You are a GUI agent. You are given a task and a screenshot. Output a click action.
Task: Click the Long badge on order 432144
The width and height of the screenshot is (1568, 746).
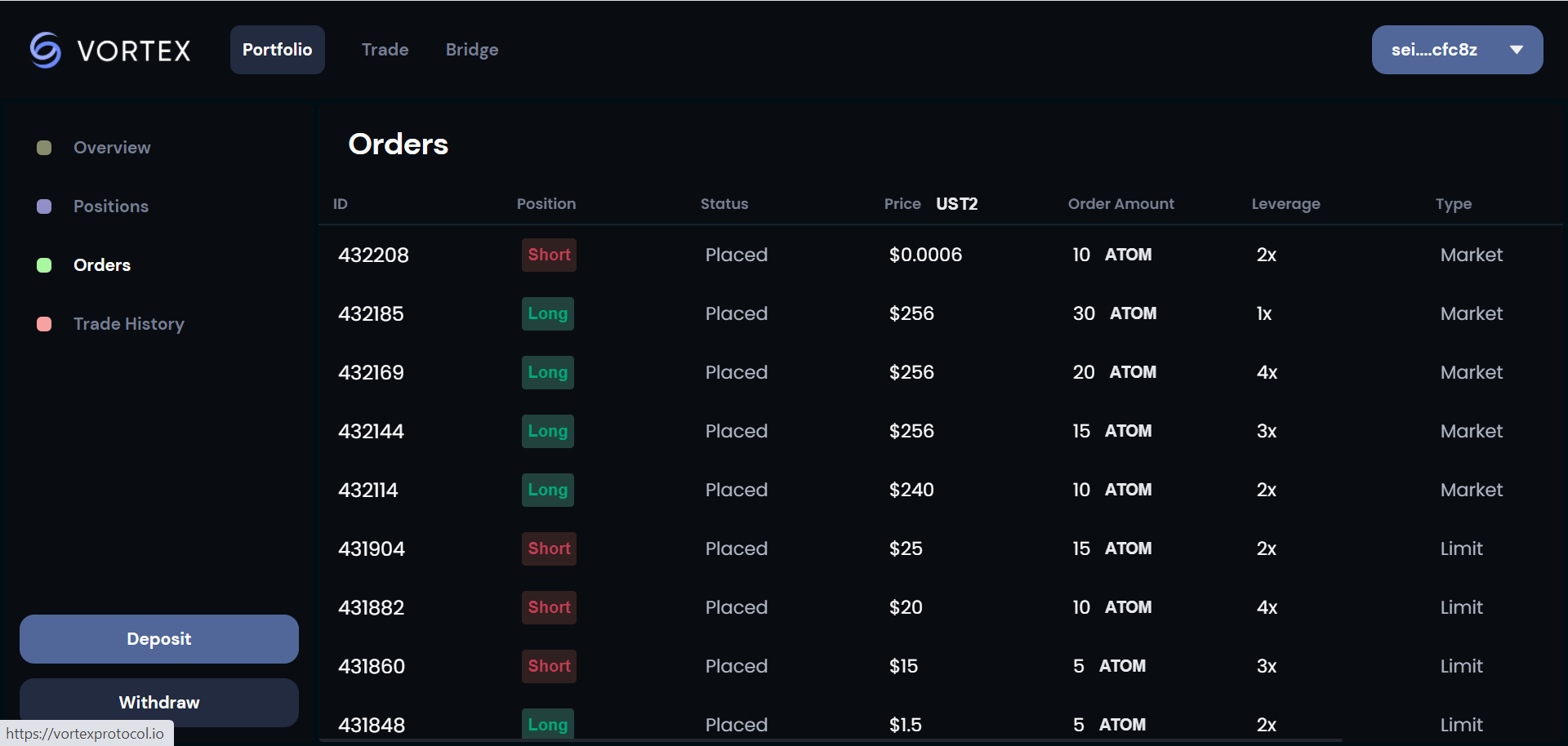pos(548,431)
